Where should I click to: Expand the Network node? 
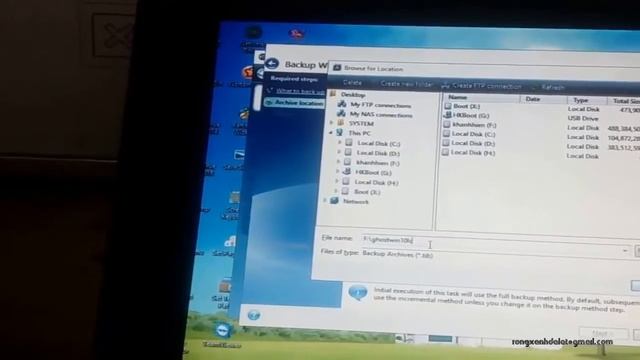[x=325, y=200]
